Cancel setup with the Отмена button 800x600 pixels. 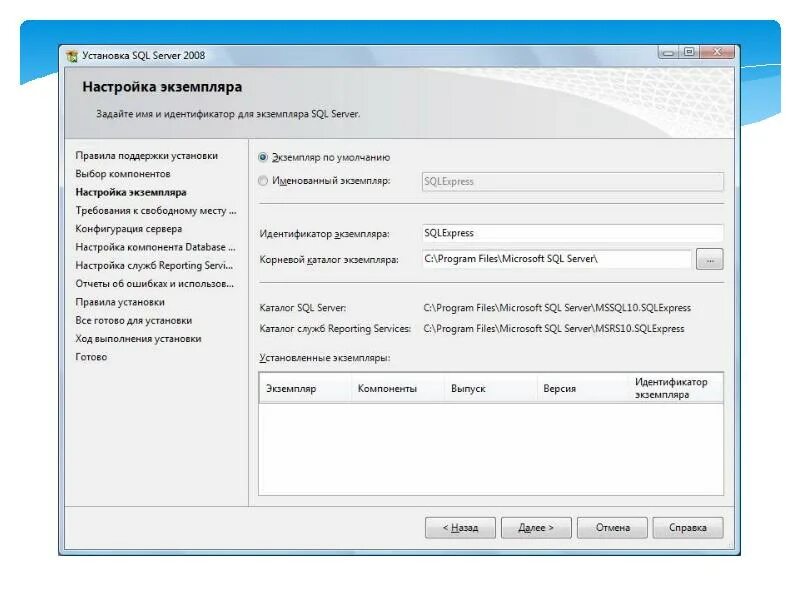612,528
